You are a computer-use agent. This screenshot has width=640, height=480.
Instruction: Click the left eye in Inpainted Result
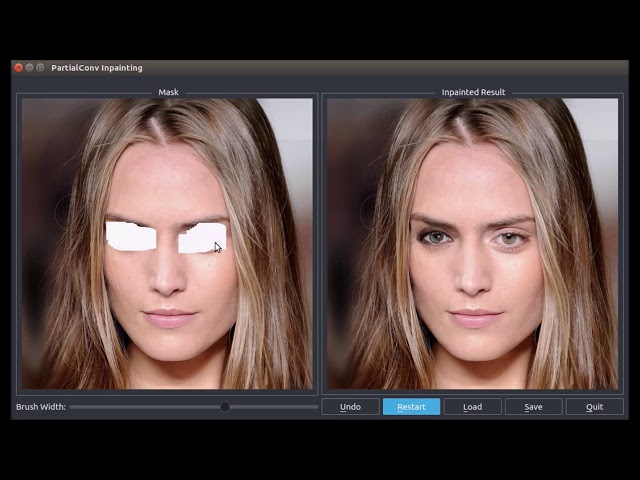[x=434, y=237]
